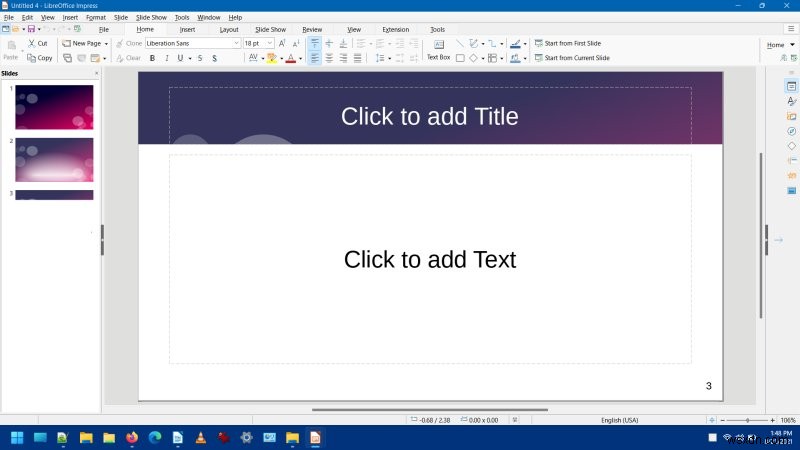Toggle Bold formatting
Viewport: 800px width, 450px height.
pos(152,58)
